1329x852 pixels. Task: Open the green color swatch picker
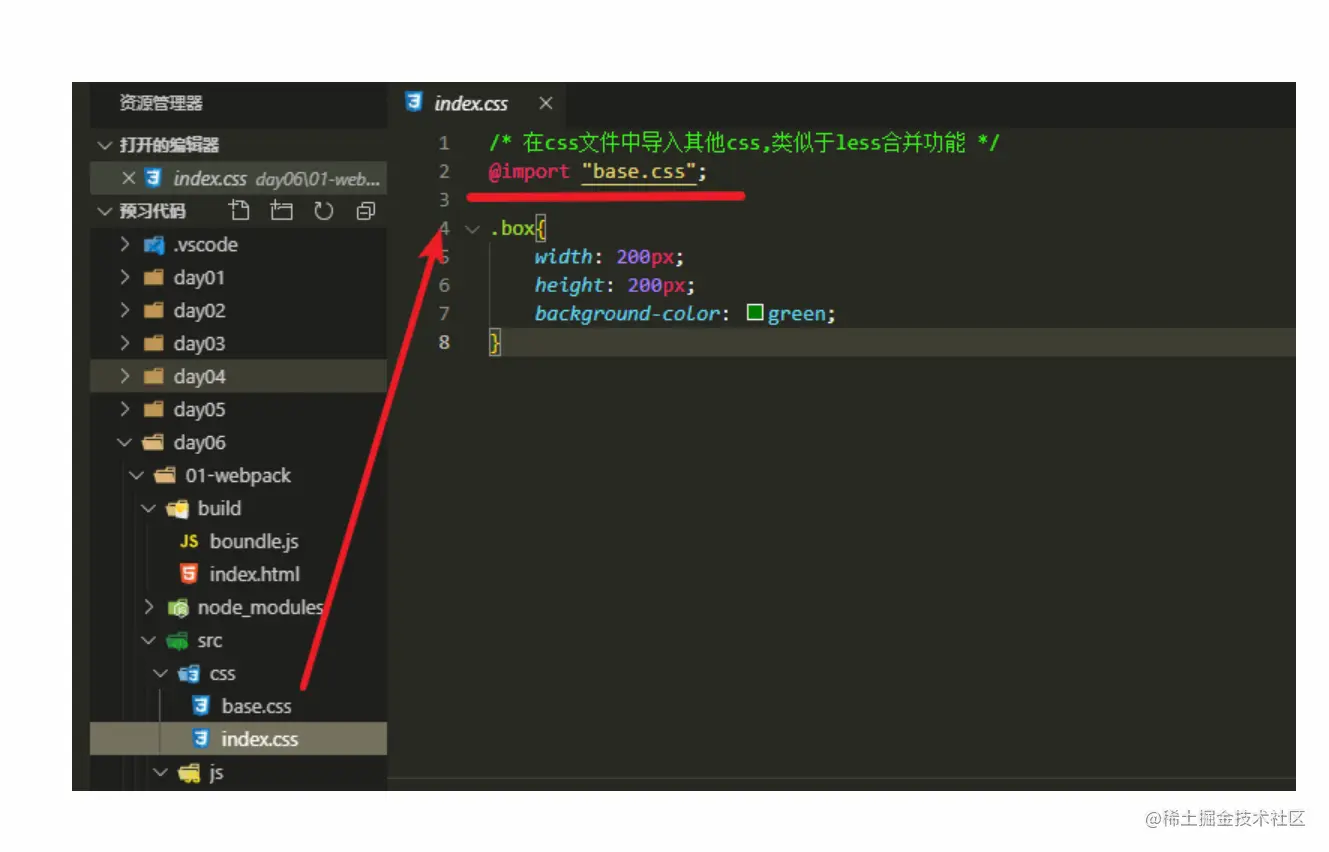tap(755, 313)
